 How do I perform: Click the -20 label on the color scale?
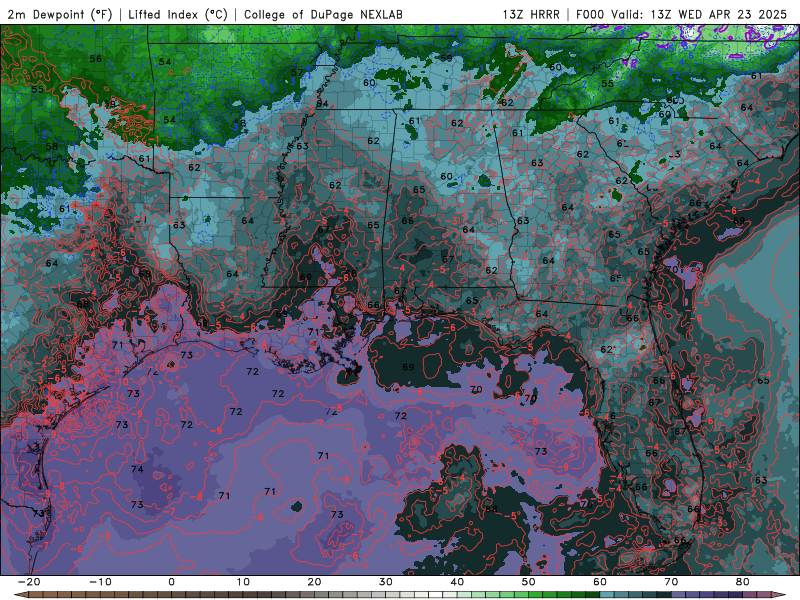coord(29,582)
